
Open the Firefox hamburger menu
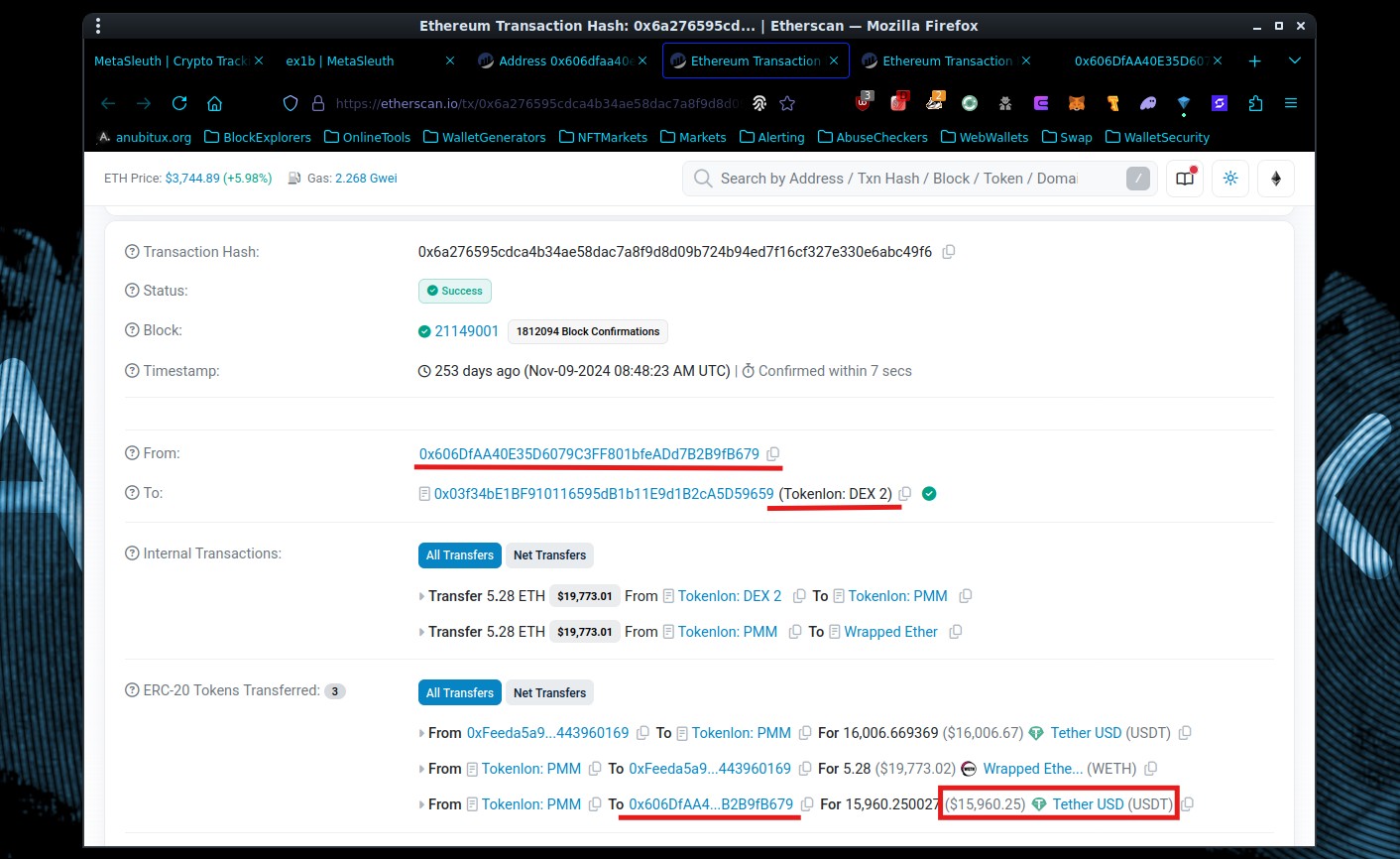point(1291,103)
